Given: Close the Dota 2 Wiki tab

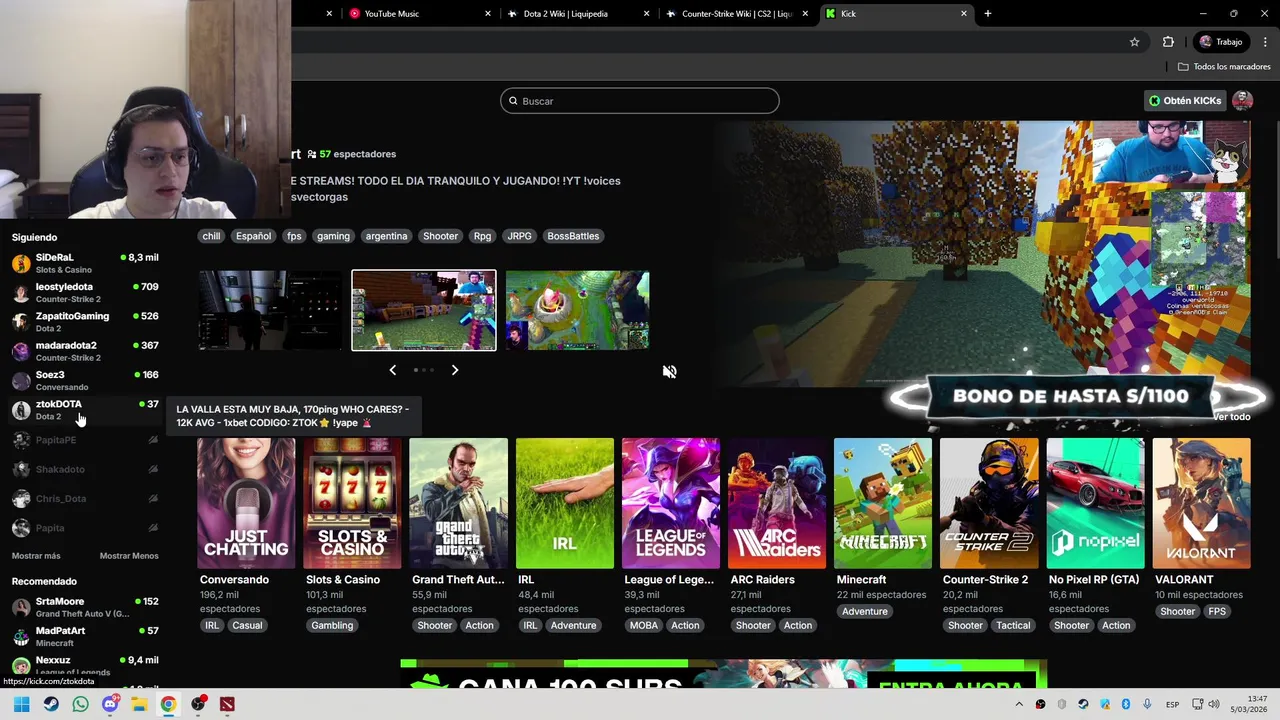Looking at the screenshot, I should [647, 14].
